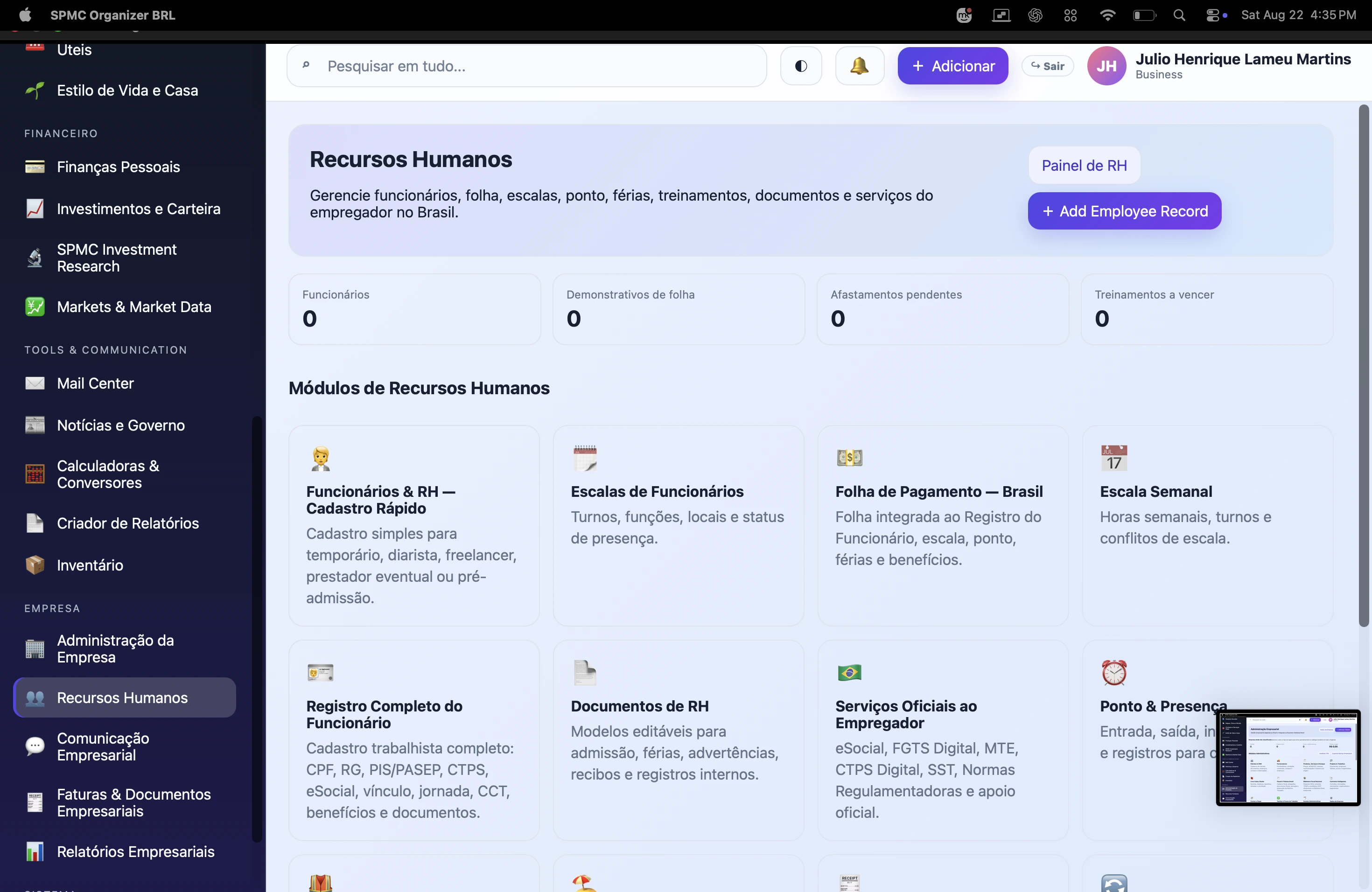Open Notícias e Governo newspaper icon
This screenshot has width=1372, height=892.
pyautogui.click(x=35, y=425)
